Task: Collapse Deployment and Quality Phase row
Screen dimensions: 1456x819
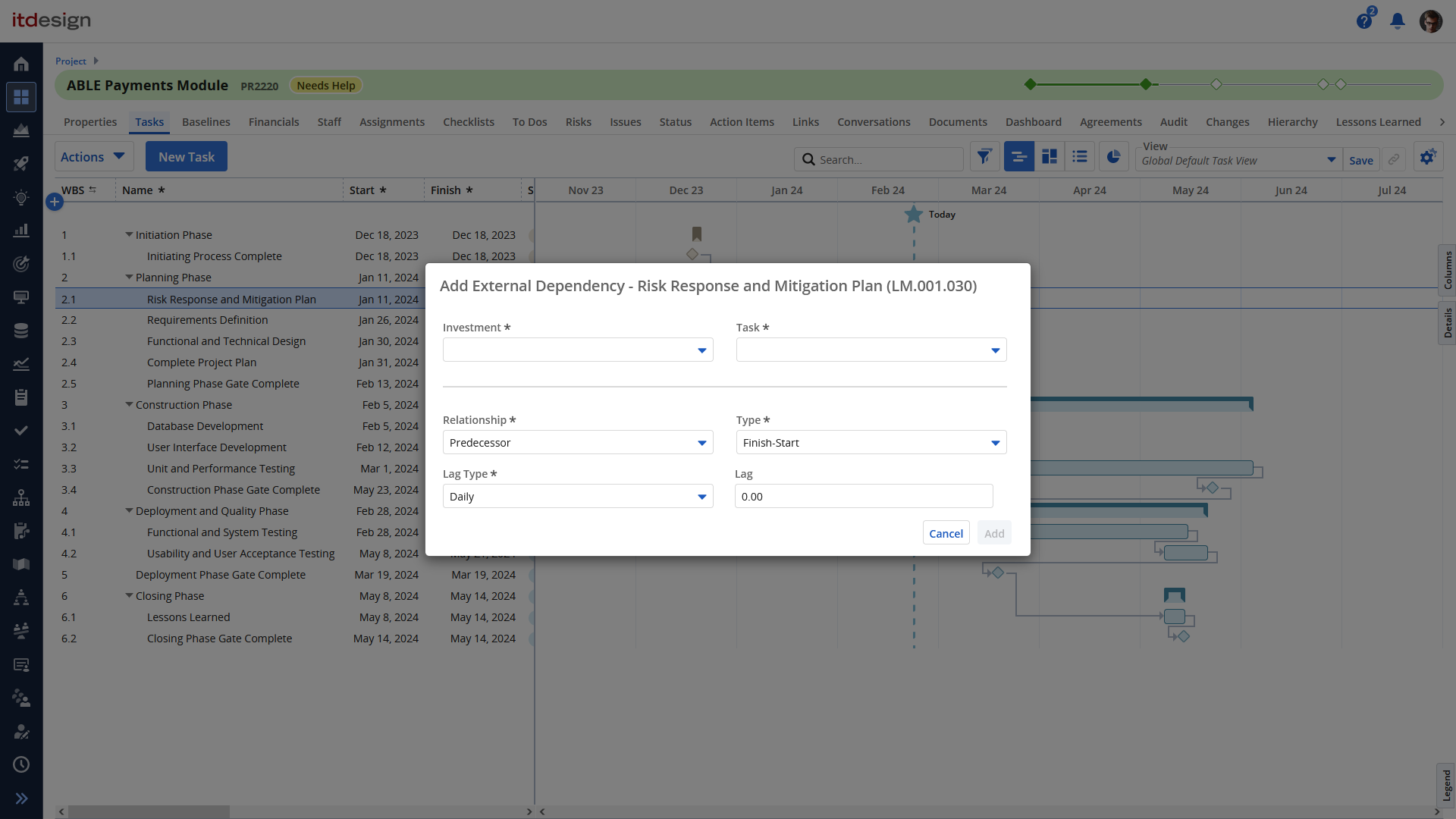Action: pyautogui.click(x=129, y=510)
